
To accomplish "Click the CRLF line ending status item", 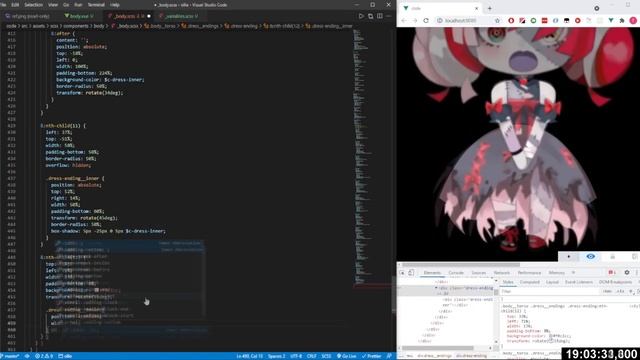I will click(311, 356).
